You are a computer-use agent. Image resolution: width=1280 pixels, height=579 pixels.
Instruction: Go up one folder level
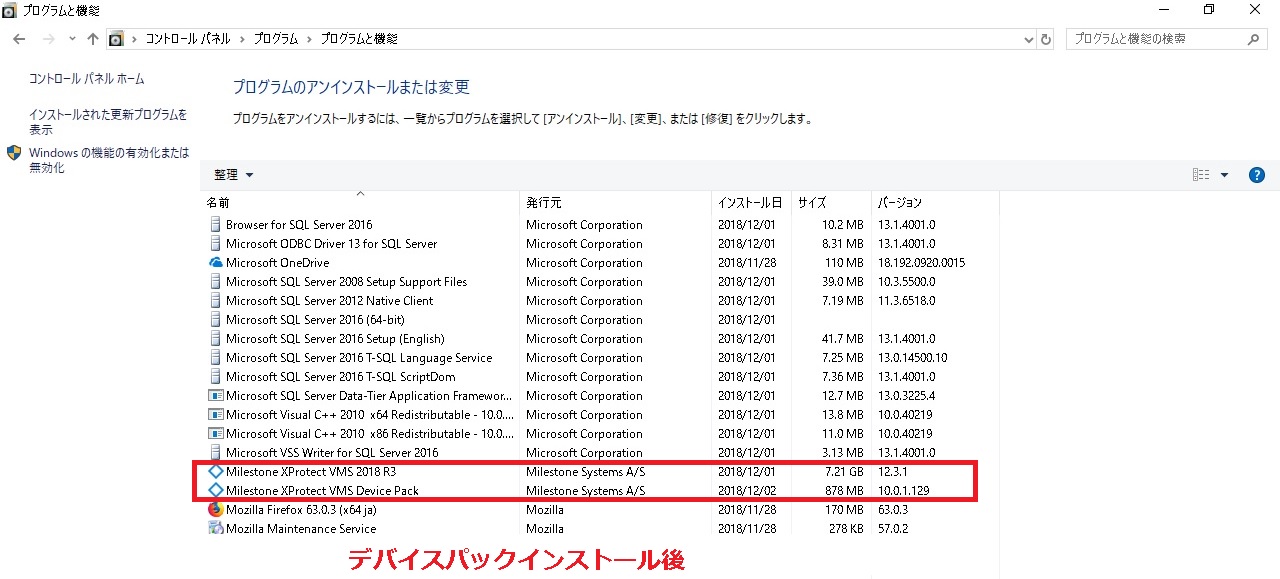[x=93, y=39]
